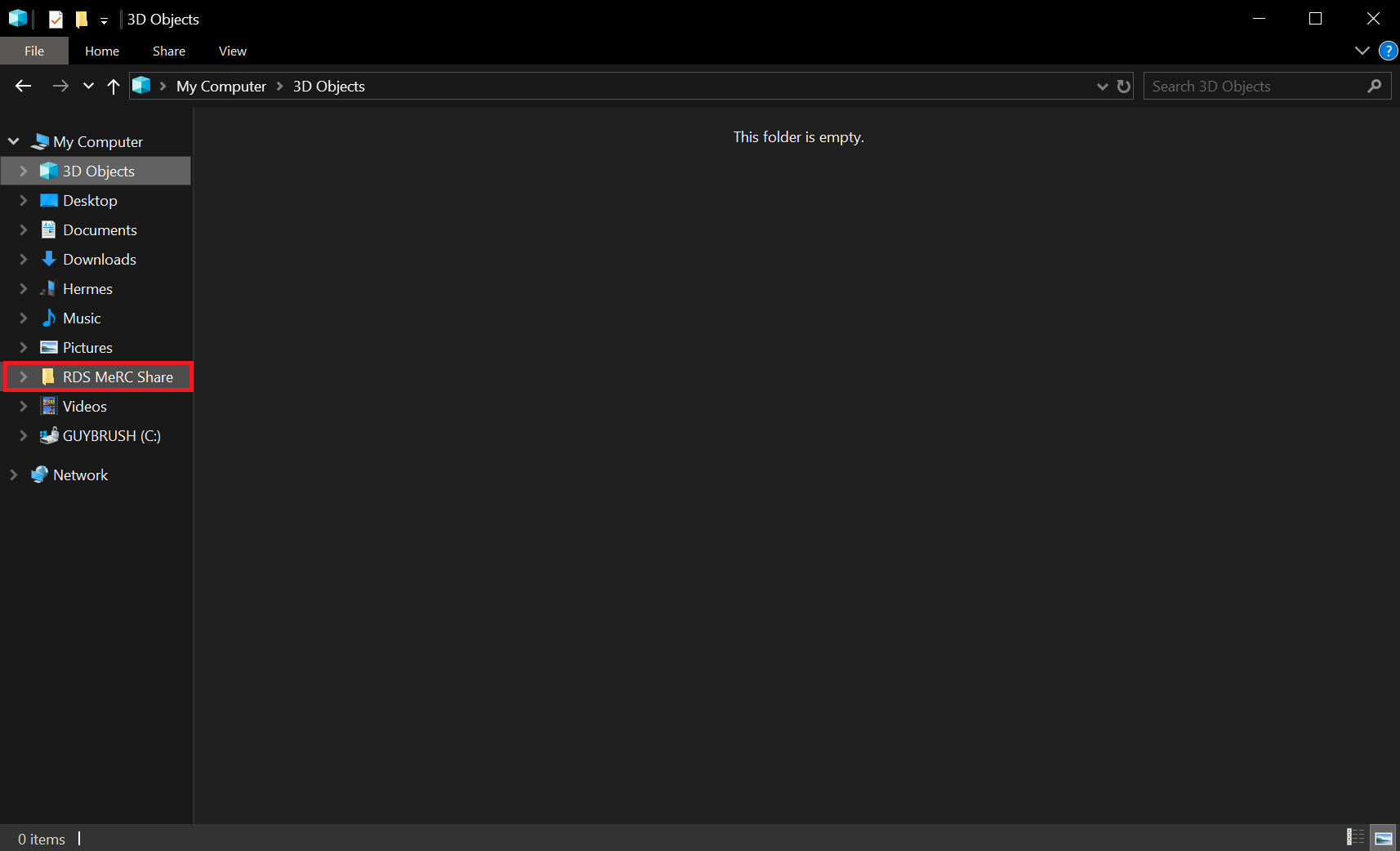Select RDS MeRC Share folder in sidebar
The height and width of the screenshot is (851, 1400).
point(118,376)
